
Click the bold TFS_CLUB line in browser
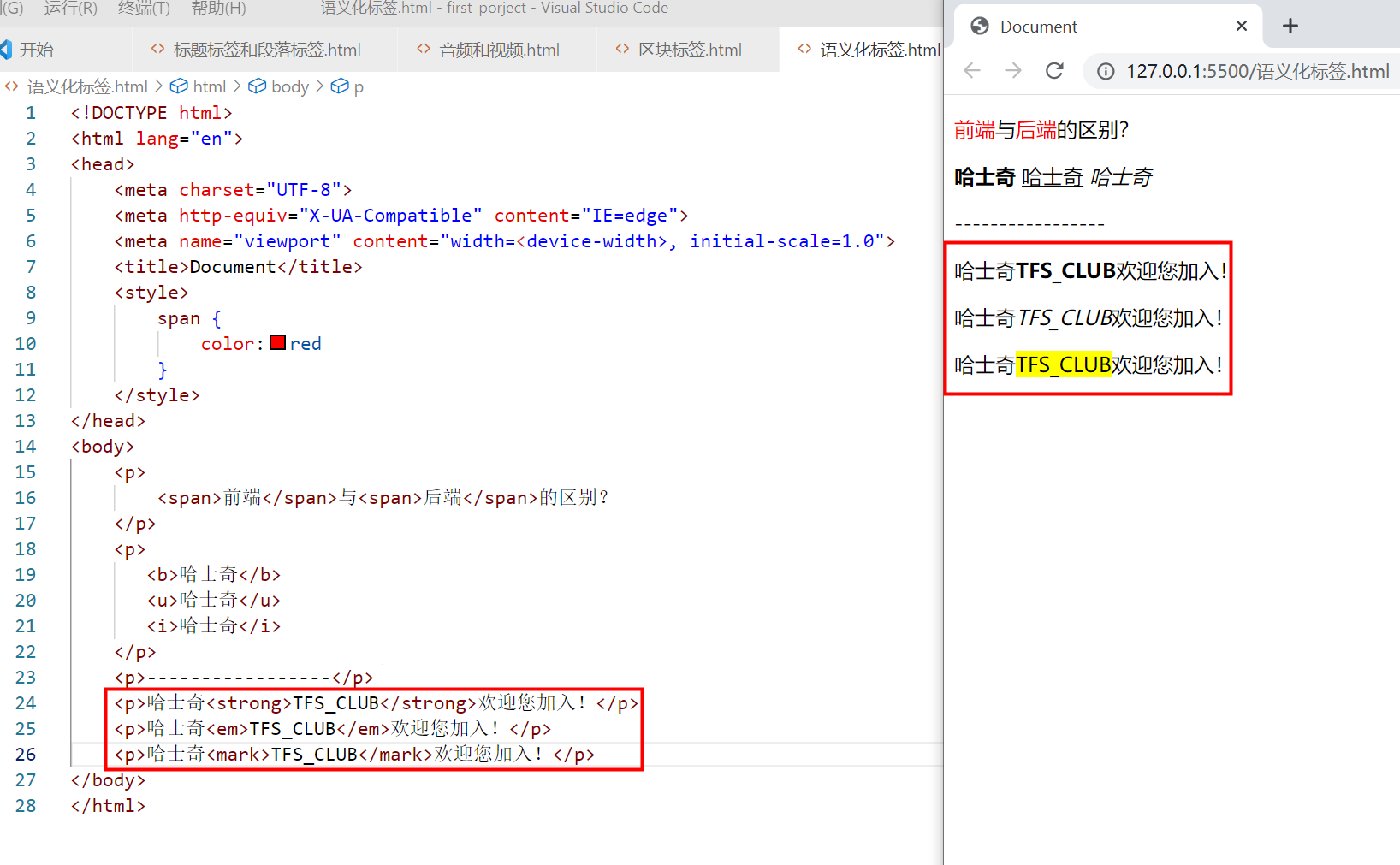point(1090,270)
